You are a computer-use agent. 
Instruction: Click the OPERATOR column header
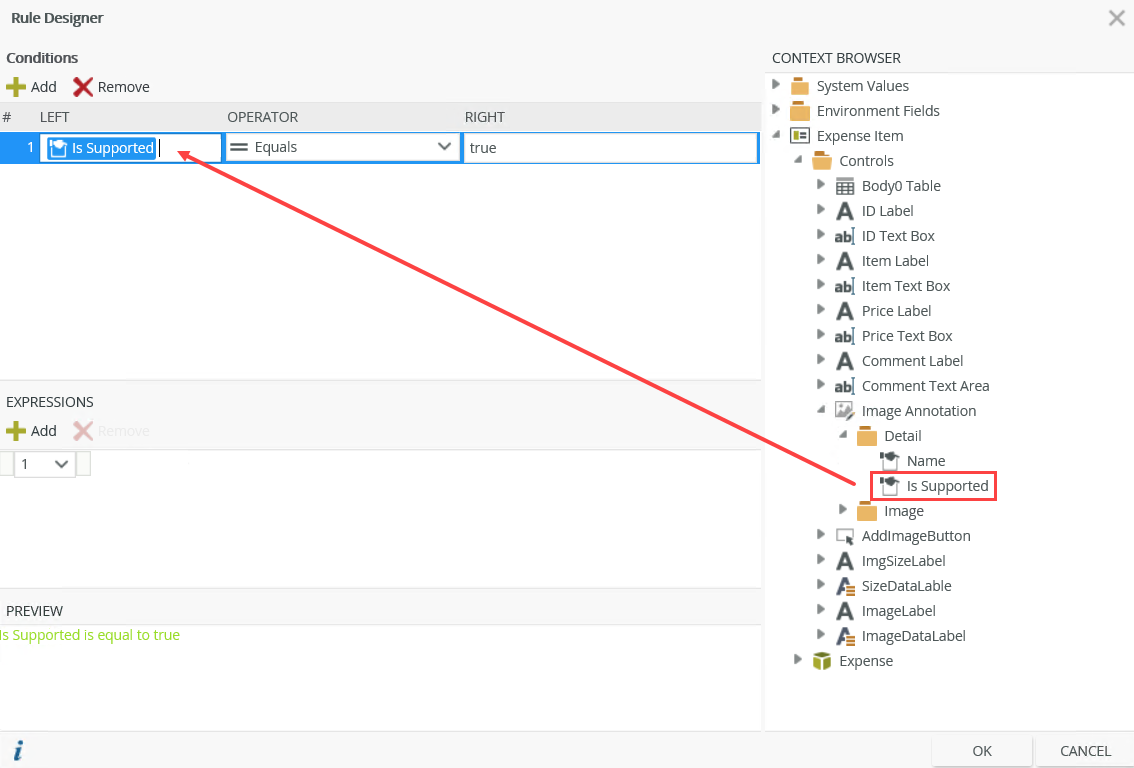pyautogui.click(x=263, y=117)
